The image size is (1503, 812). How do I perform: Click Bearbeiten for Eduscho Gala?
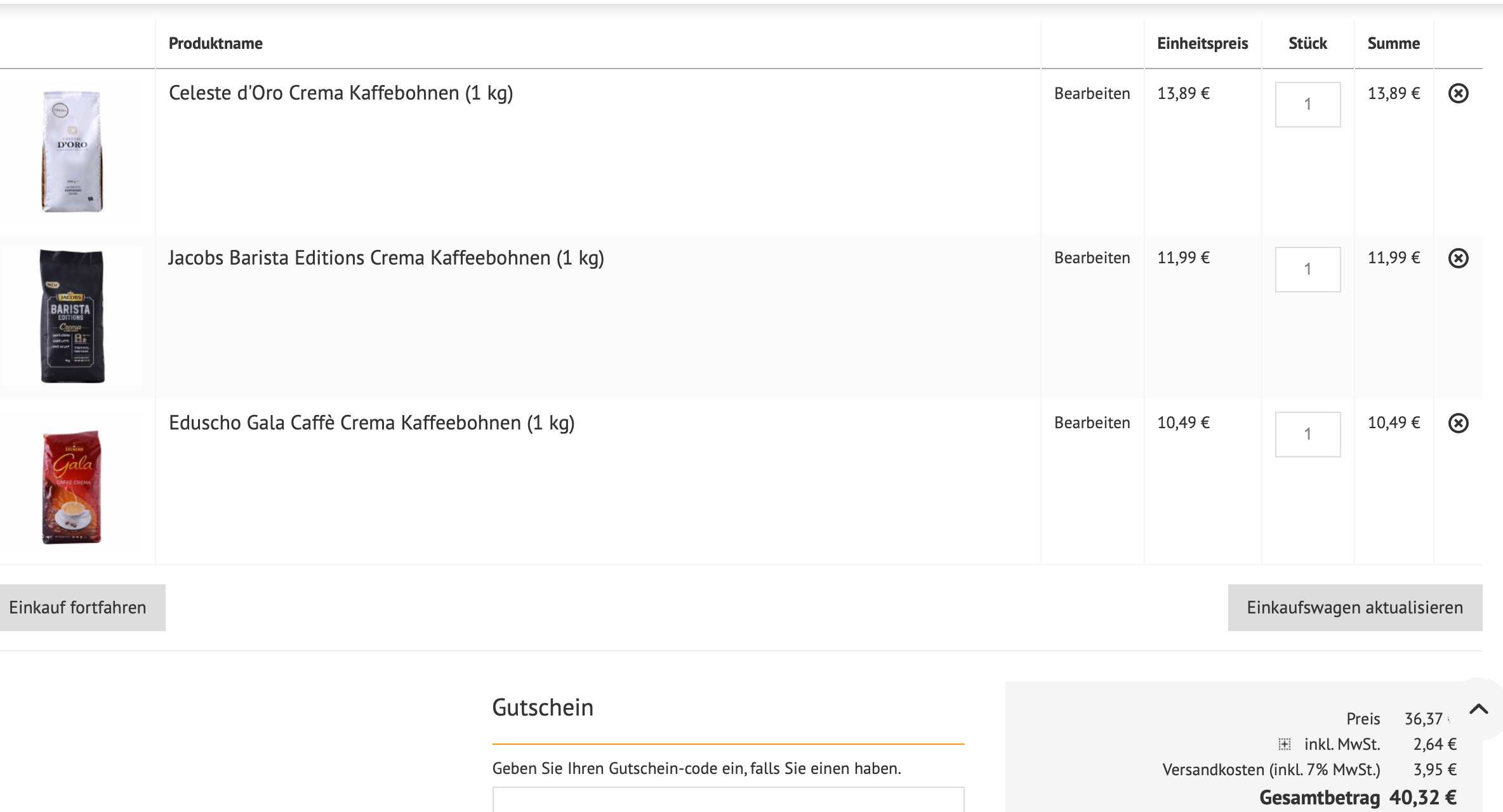[1092, 423]
